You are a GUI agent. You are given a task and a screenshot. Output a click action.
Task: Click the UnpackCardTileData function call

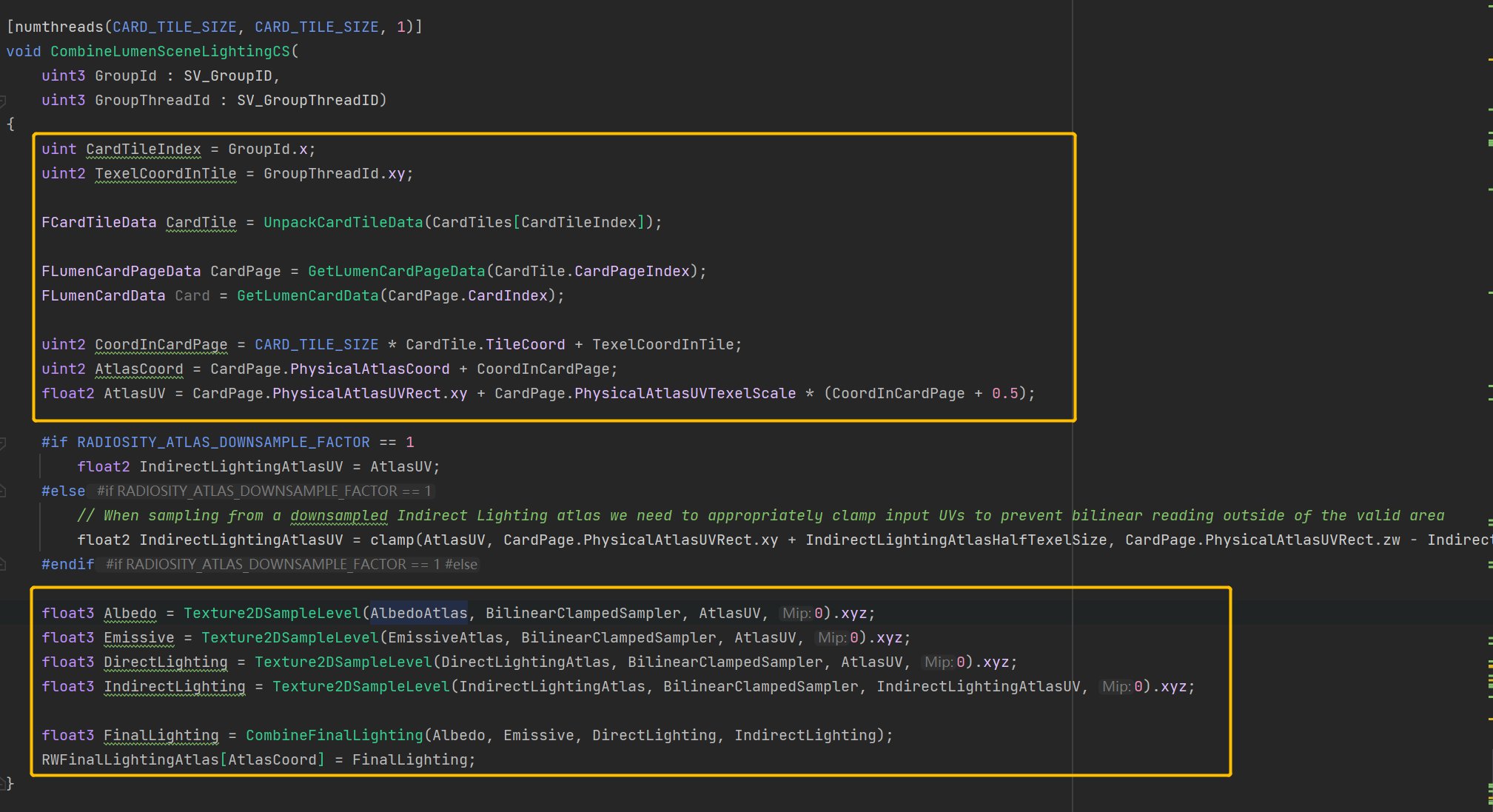click(x=343, y=223)
